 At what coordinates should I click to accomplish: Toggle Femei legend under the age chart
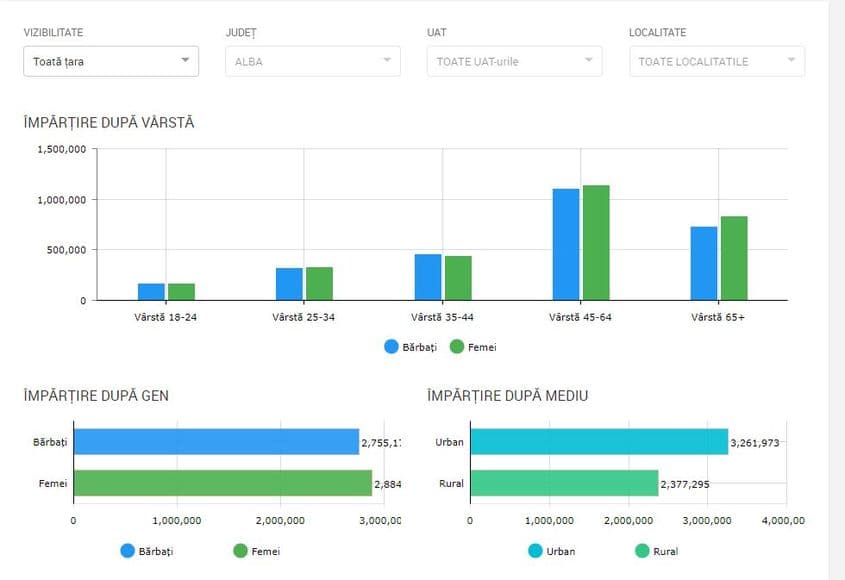[x=458, y=347]
